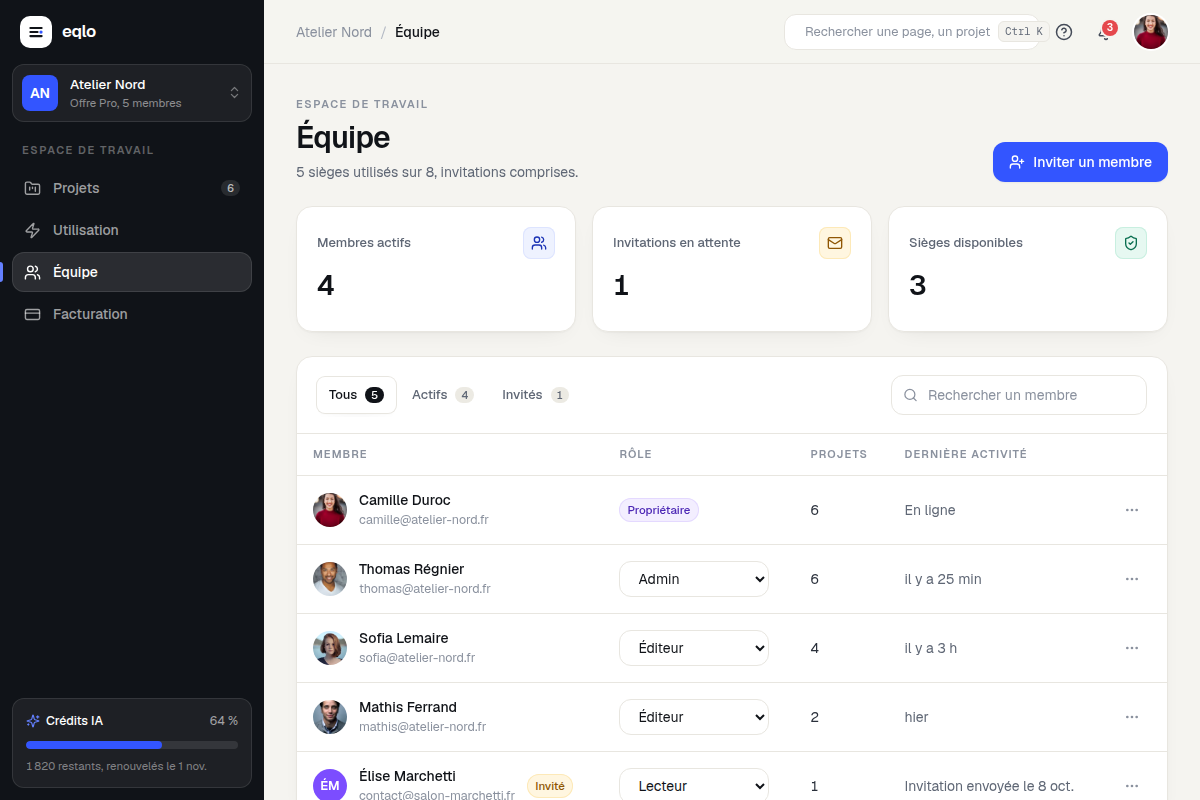Click Camille Duroc's avatar photo

click(x=330, y=510)
